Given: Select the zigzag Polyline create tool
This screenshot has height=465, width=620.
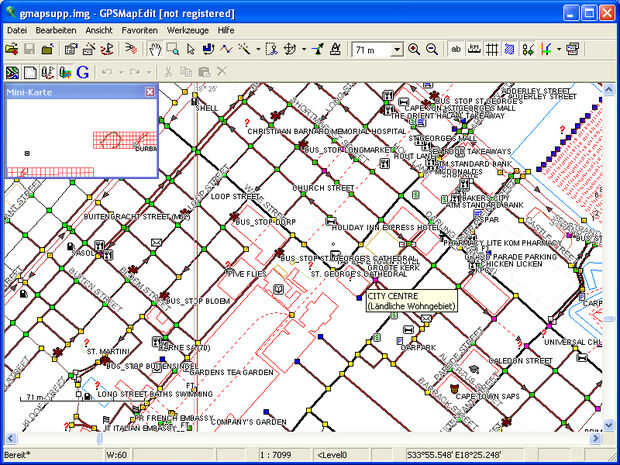Looking at the screenshot, I should (x=226, y=49).
